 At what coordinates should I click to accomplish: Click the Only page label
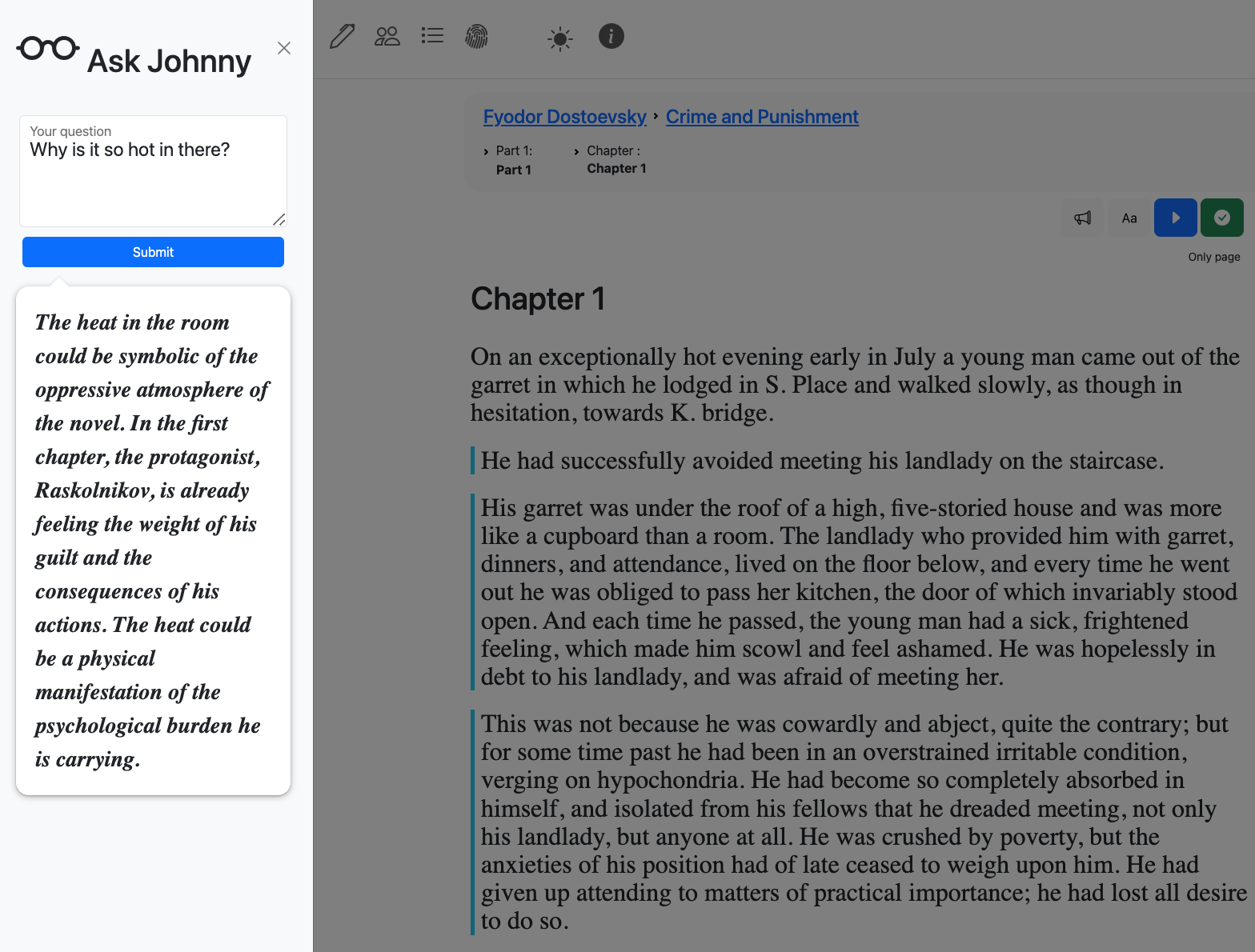click(x=1214, y=257)
